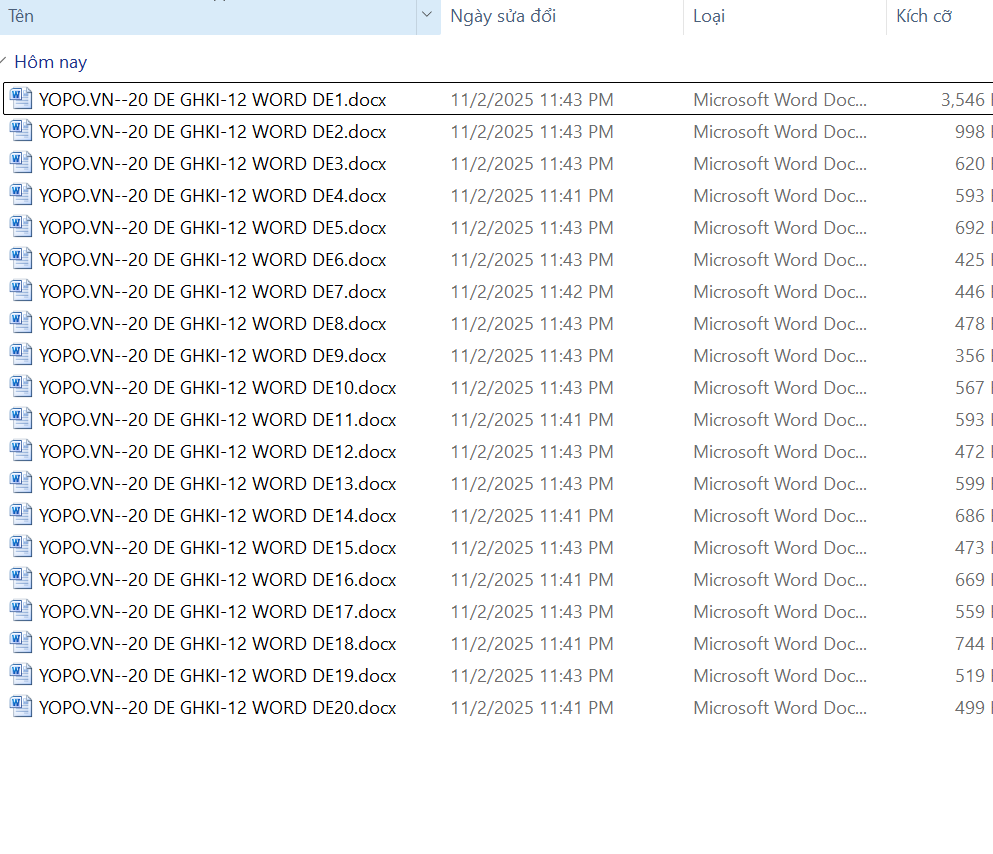Sort files by the "Loại" column header

709,16
